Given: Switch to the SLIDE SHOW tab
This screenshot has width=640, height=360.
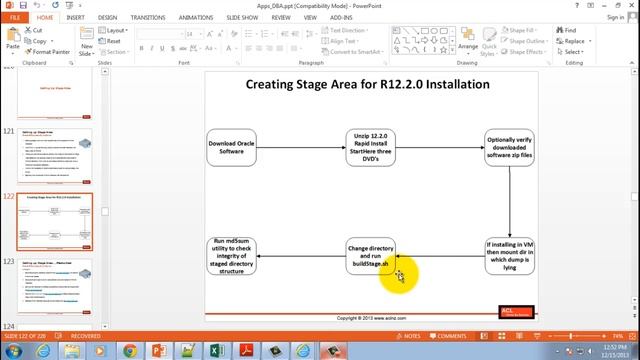Looking at the screenshot, I should 242,18.
